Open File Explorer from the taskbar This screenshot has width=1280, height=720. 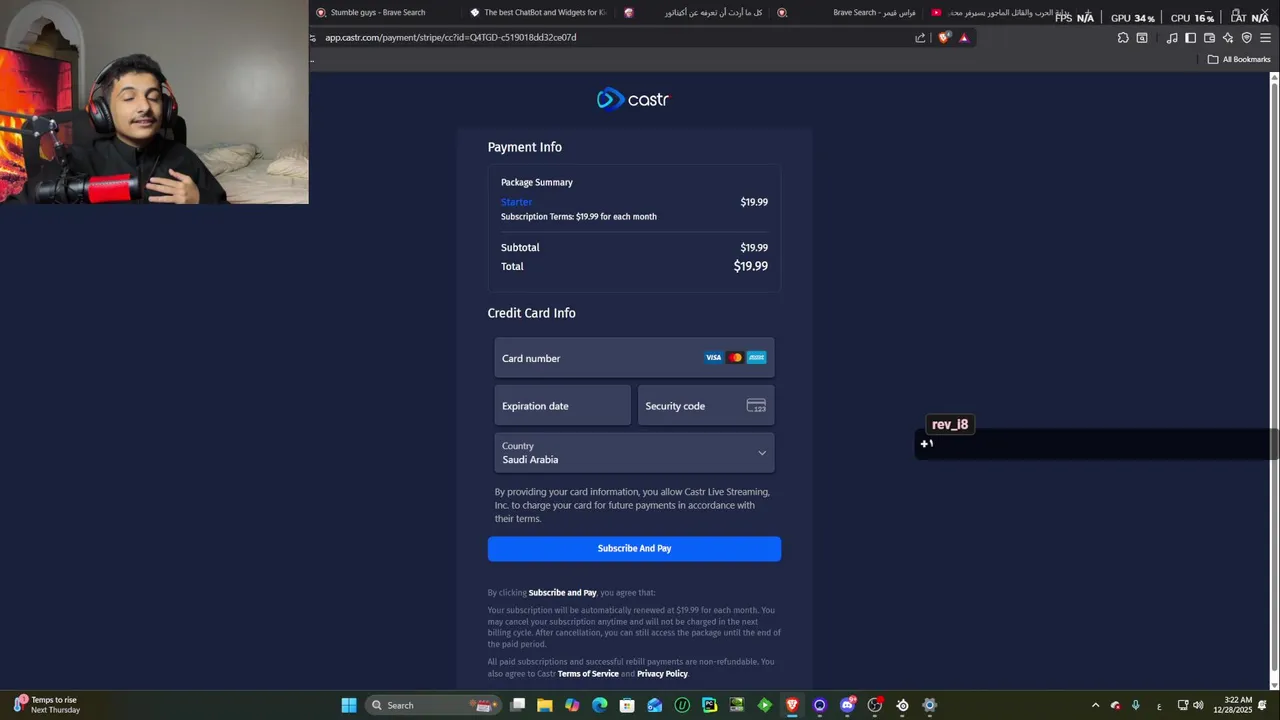(545, 705)
